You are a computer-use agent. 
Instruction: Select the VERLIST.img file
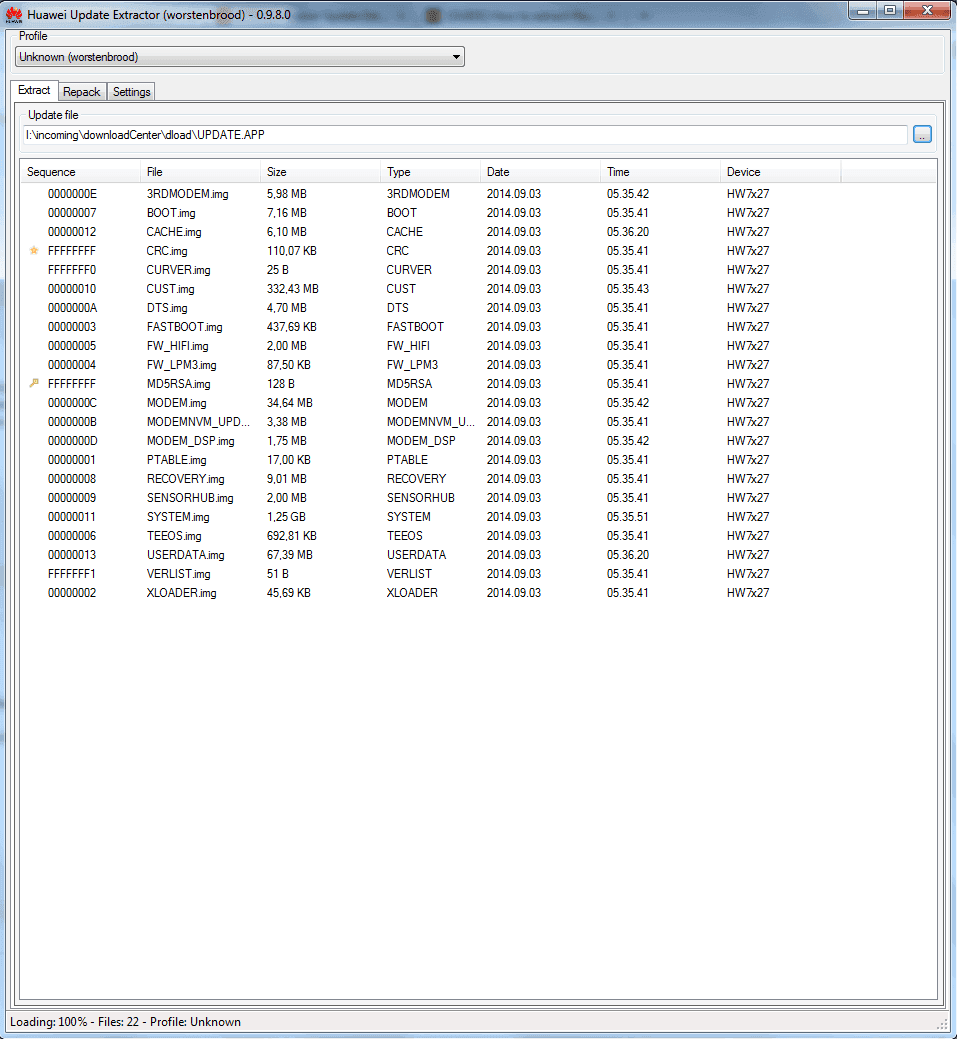pos(178,574)
